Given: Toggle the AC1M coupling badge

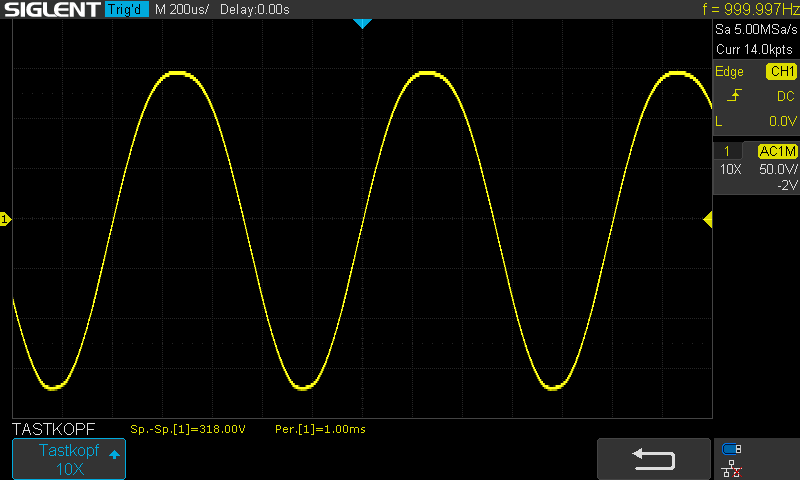Looking at the screenshot, I should pos(777,151).
